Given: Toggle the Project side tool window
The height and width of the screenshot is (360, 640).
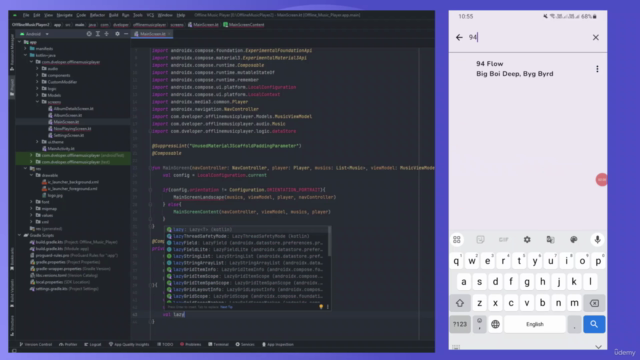Looking at the screenshot, I should (x=12, y=87).
